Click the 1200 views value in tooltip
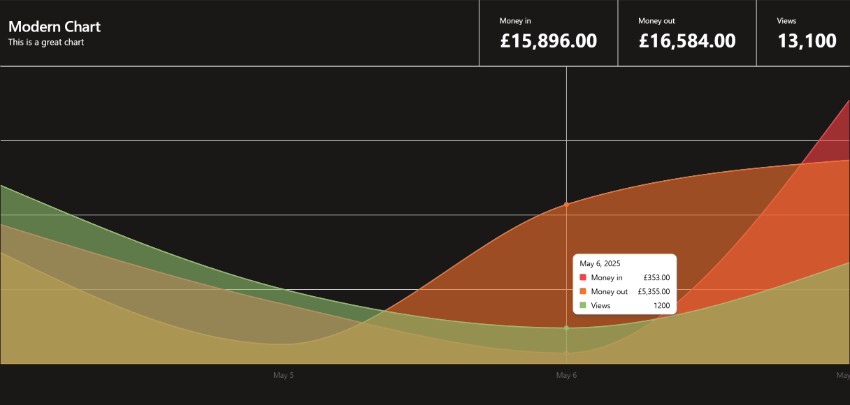The image size is (850, 405). tap(661, 306)
